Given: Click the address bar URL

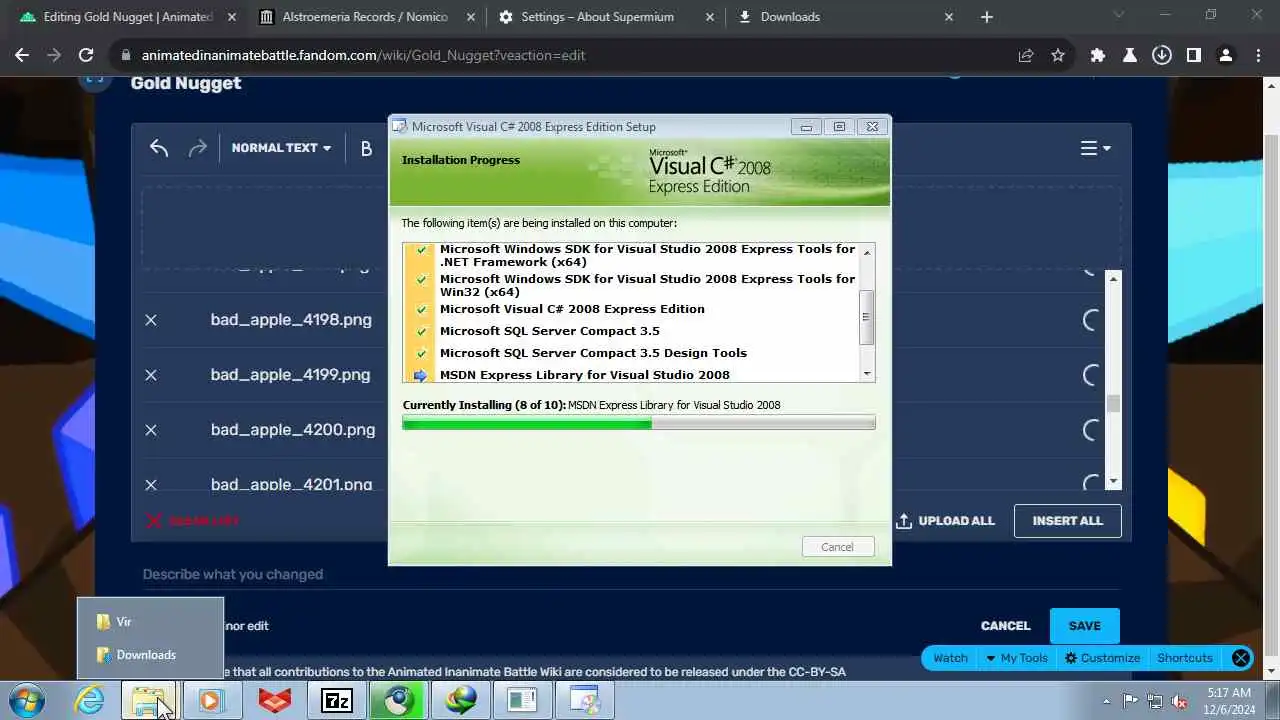Looking at the screenshot, I should coord(363,56).
